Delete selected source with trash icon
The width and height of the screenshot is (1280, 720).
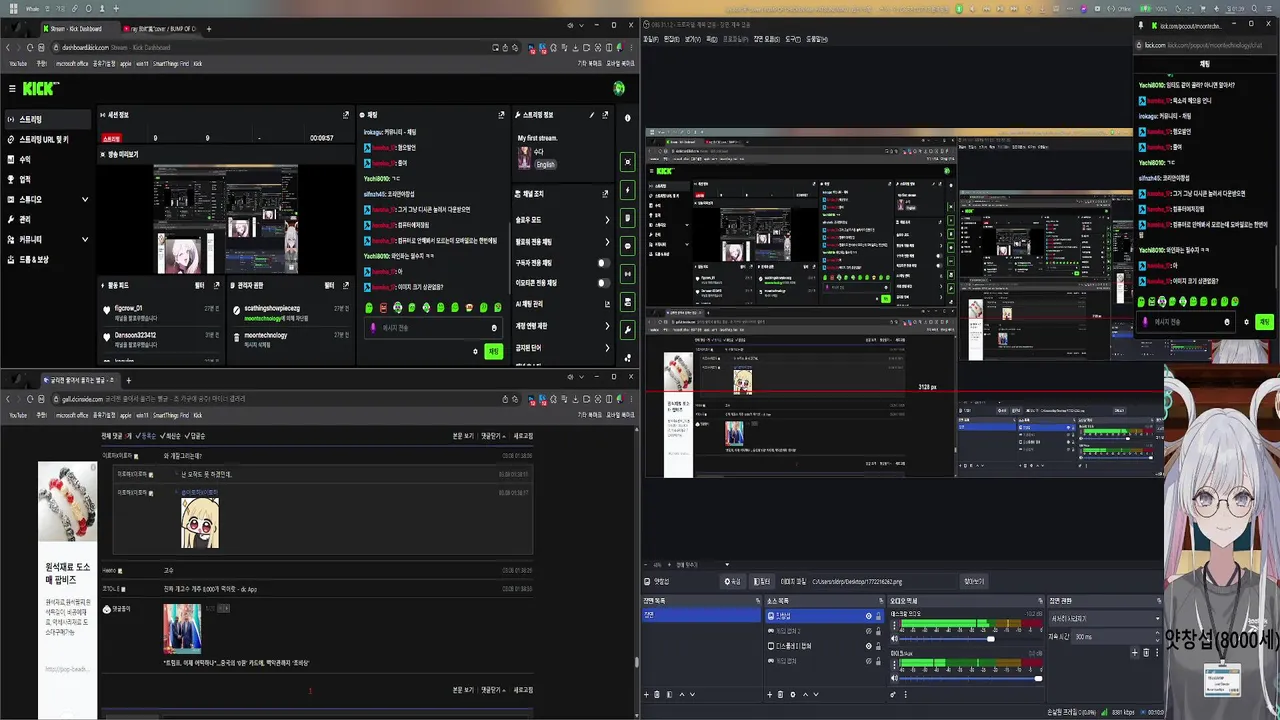click(x=780, y=694)
